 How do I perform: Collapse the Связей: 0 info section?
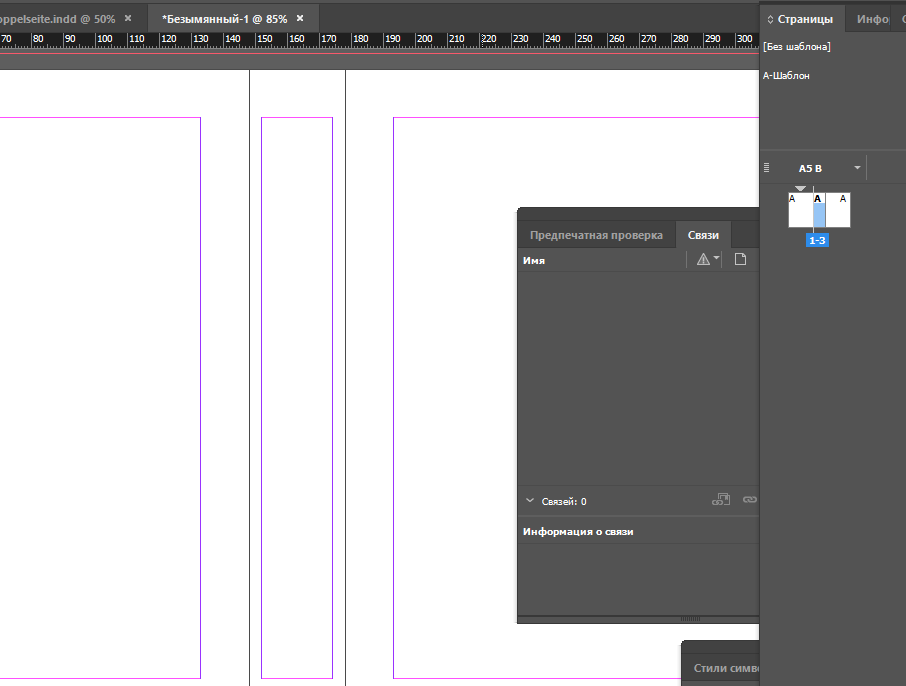pyautogui.click(x=530, y=502)
